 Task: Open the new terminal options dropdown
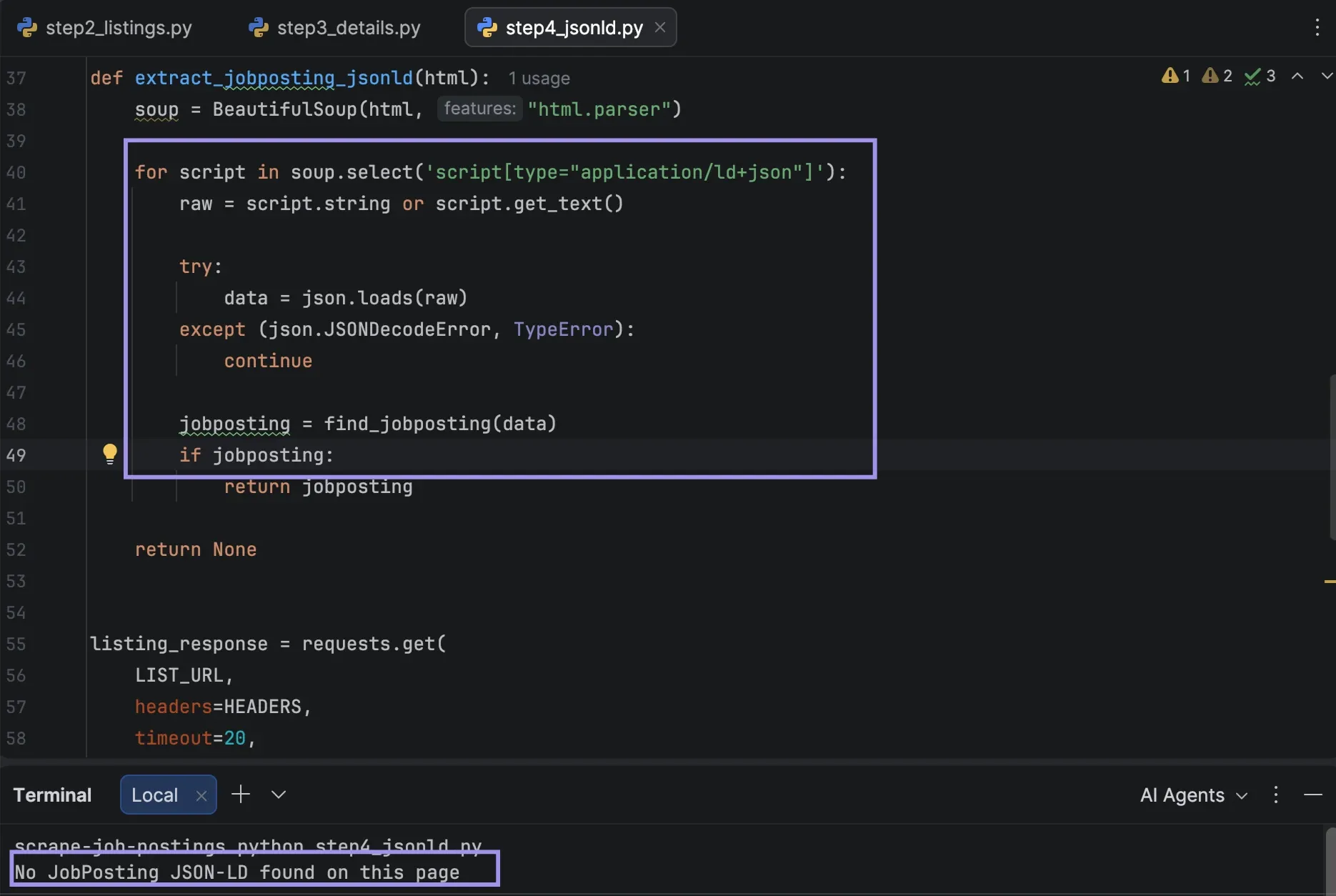(x=279, y=795)
